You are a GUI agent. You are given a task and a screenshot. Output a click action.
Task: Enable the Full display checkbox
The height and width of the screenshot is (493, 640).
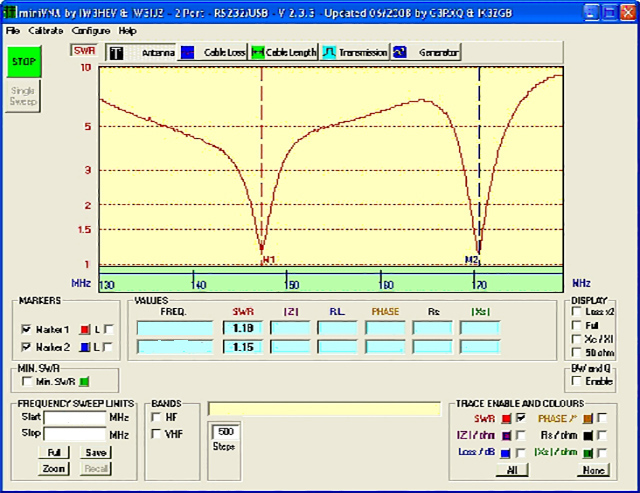click(577, 325)
